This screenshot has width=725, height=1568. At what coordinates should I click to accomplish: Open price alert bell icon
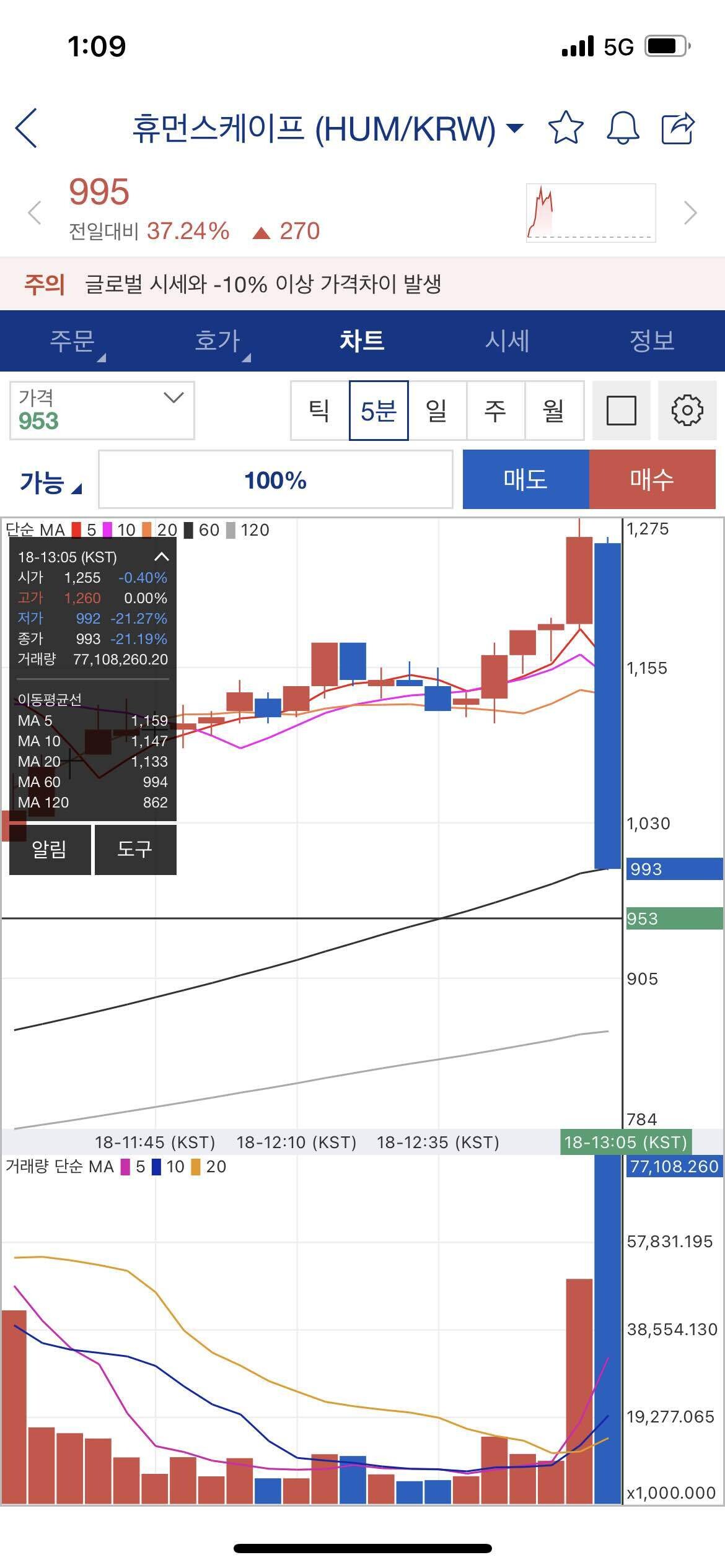[x=622, y=128]
